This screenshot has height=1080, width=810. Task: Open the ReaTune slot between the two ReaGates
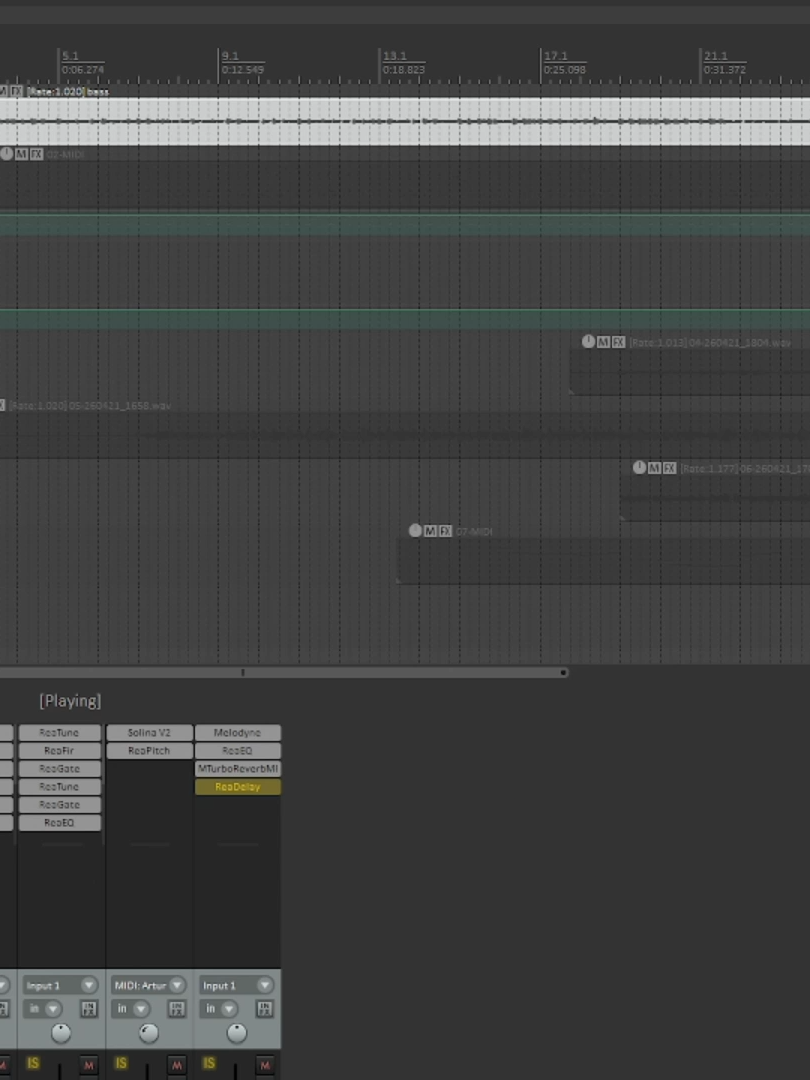pyautogui.click(x=60, y=787)
